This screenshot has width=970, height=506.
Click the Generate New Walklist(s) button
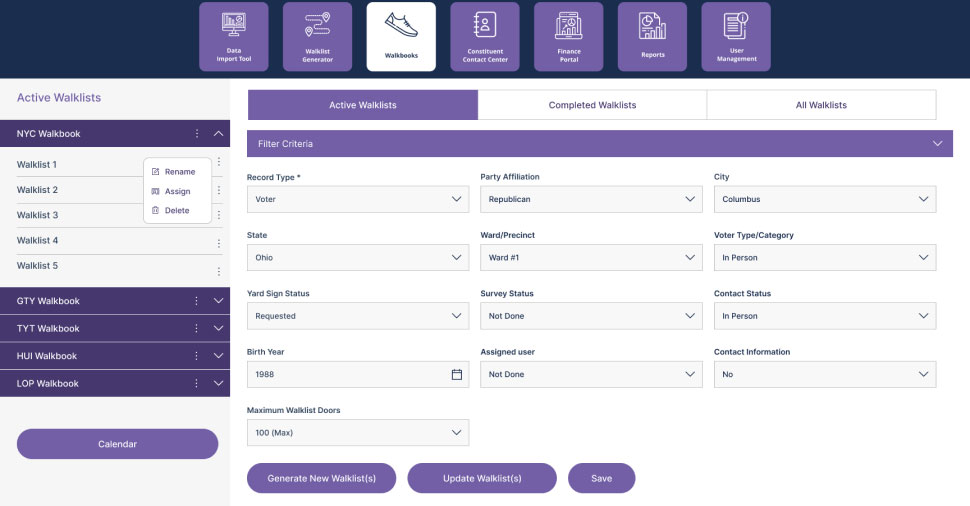click(x=321, y=478)
